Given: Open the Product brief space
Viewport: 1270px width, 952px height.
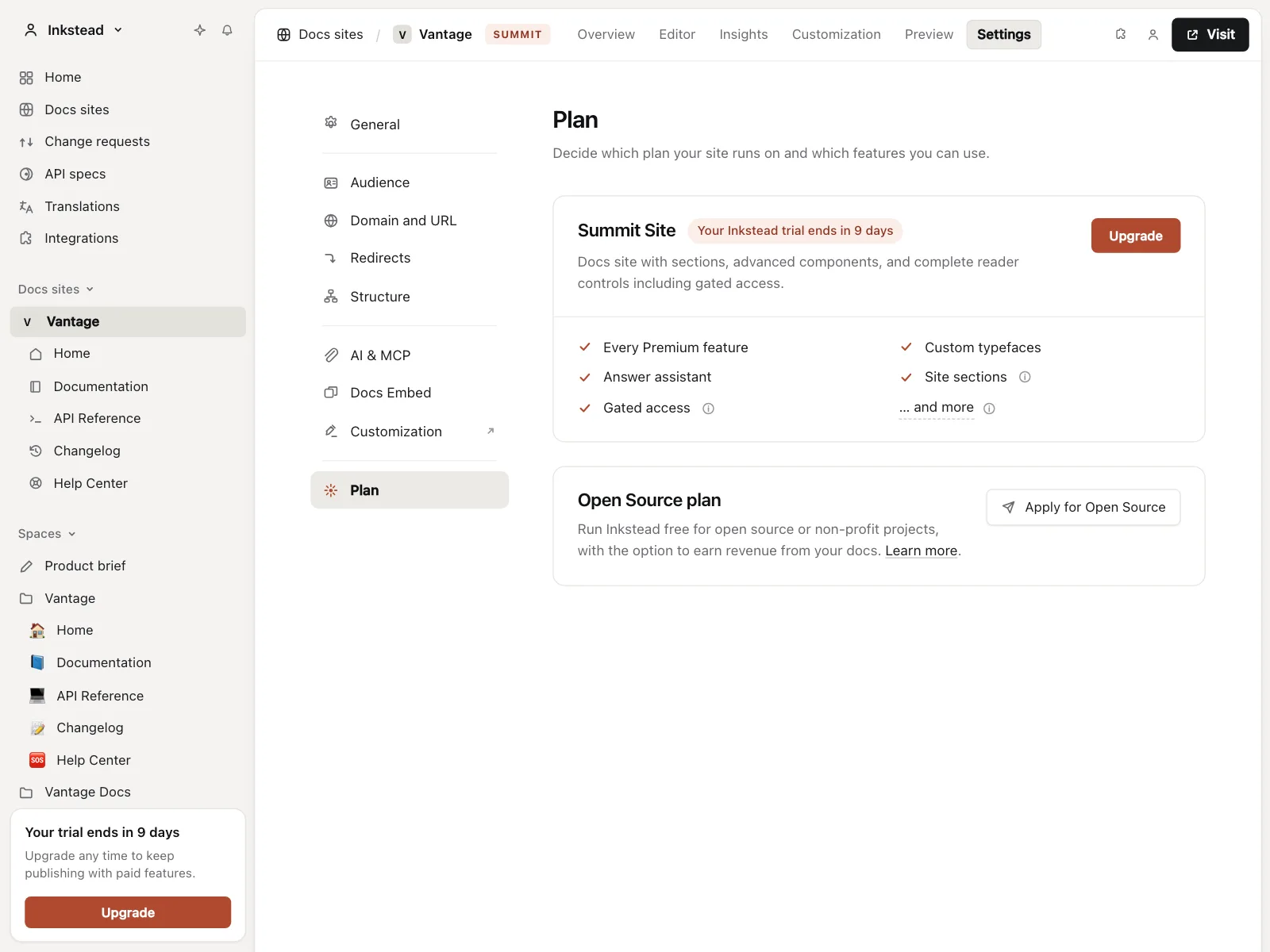Looking at the screenshot, I should 128,566.
